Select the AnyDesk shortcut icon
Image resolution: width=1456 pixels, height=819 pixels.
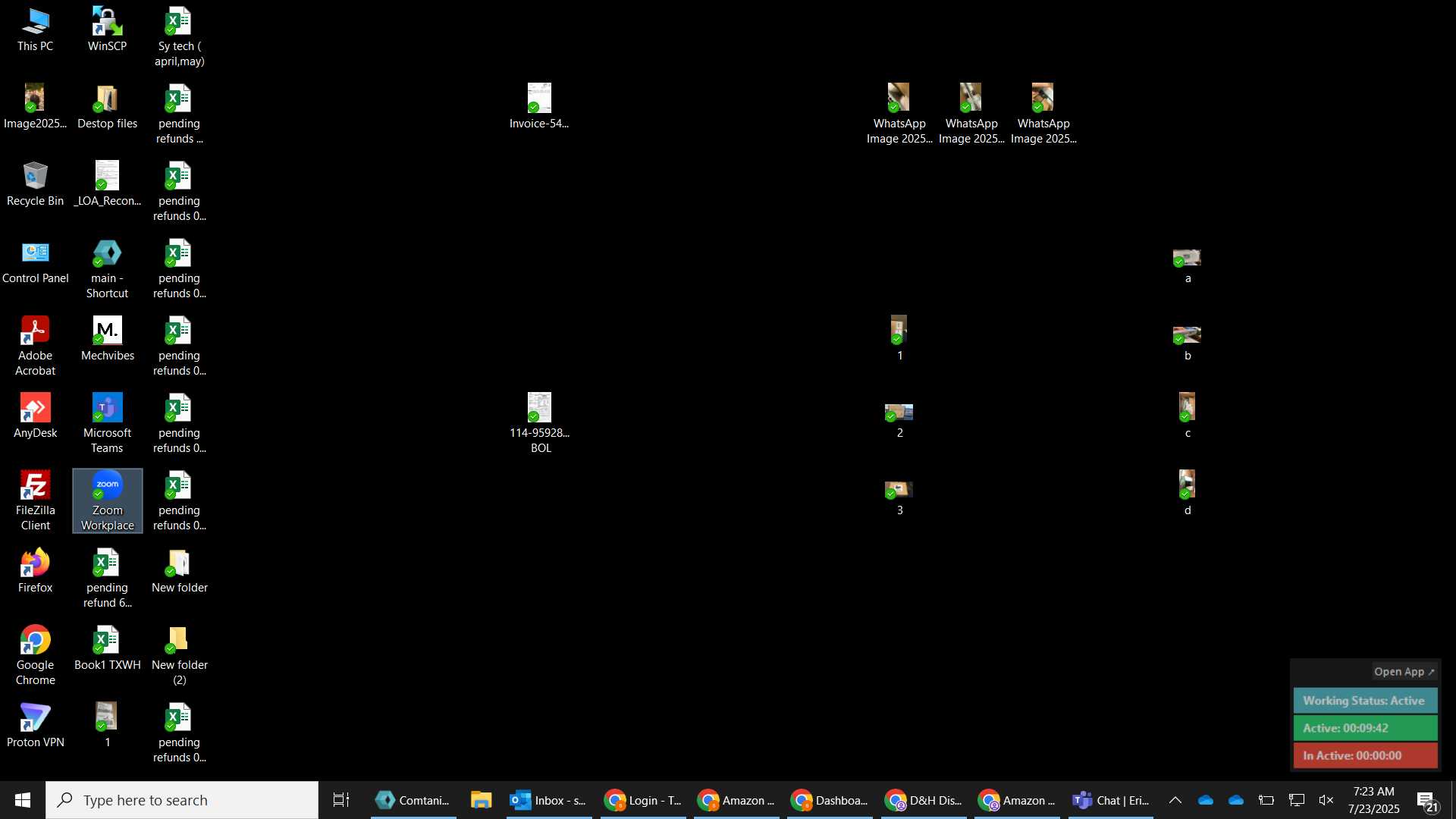pyautogui.click(x=35, y=417)
